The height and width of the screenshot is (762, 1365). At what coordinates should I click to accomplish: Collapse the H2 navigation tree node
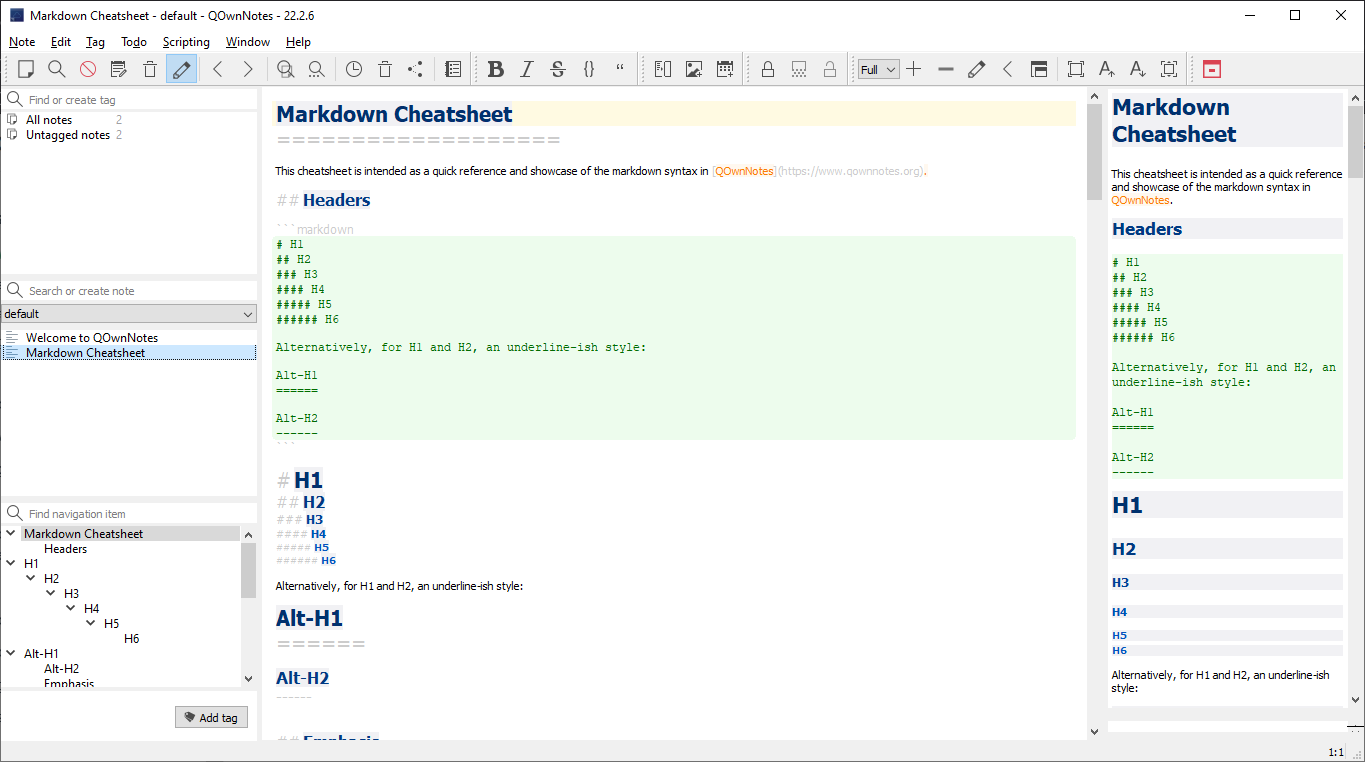point(31,579)
